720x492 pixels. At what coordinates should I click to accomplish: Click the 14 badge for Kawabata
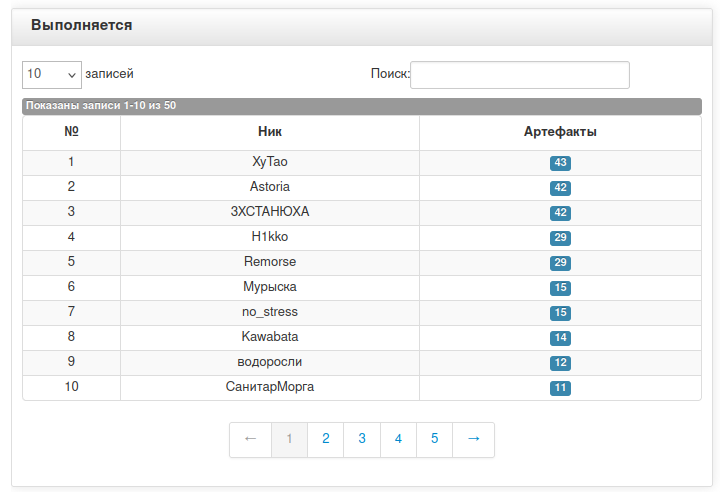[x=560, y=338]
